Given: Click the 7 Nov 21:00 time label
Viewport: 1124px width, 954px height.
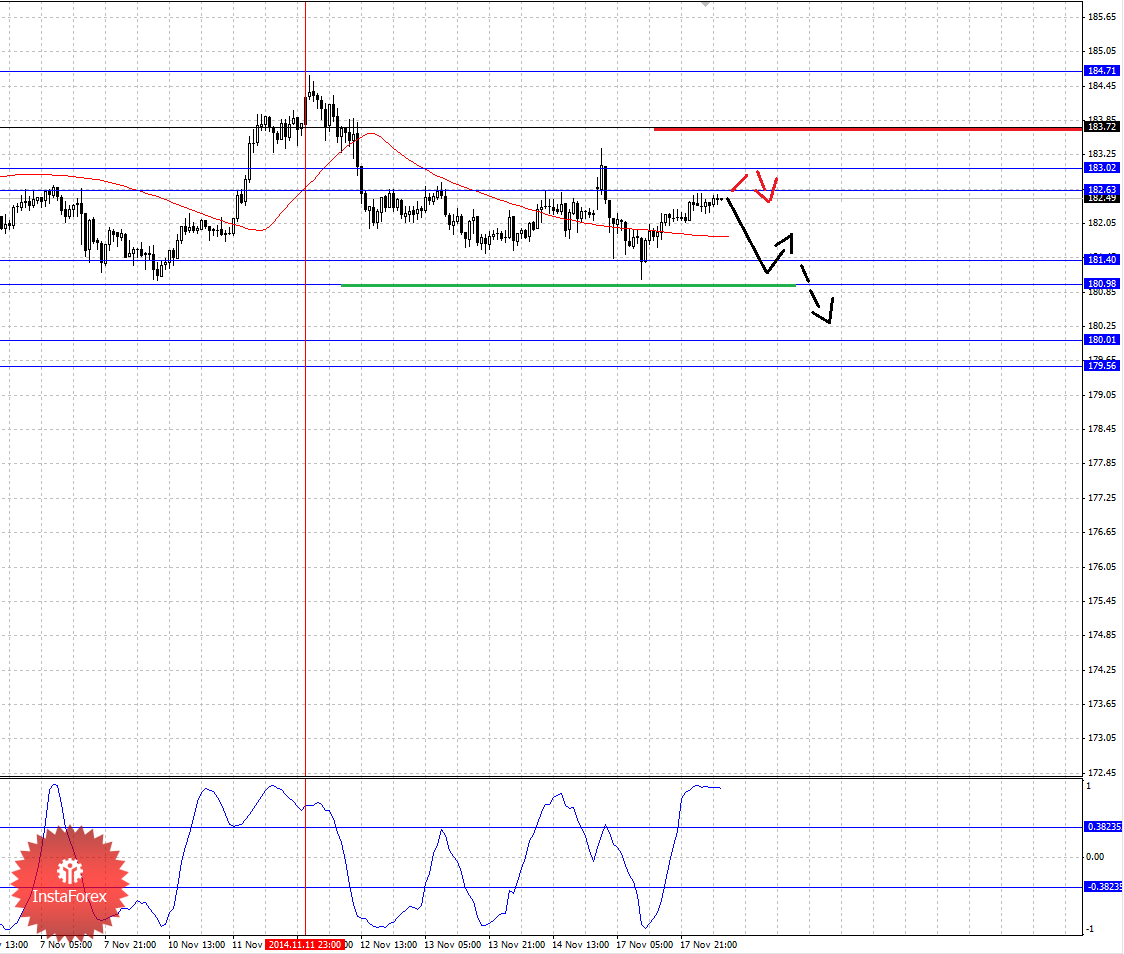Looking at the screenshot, I should point(130,945).
